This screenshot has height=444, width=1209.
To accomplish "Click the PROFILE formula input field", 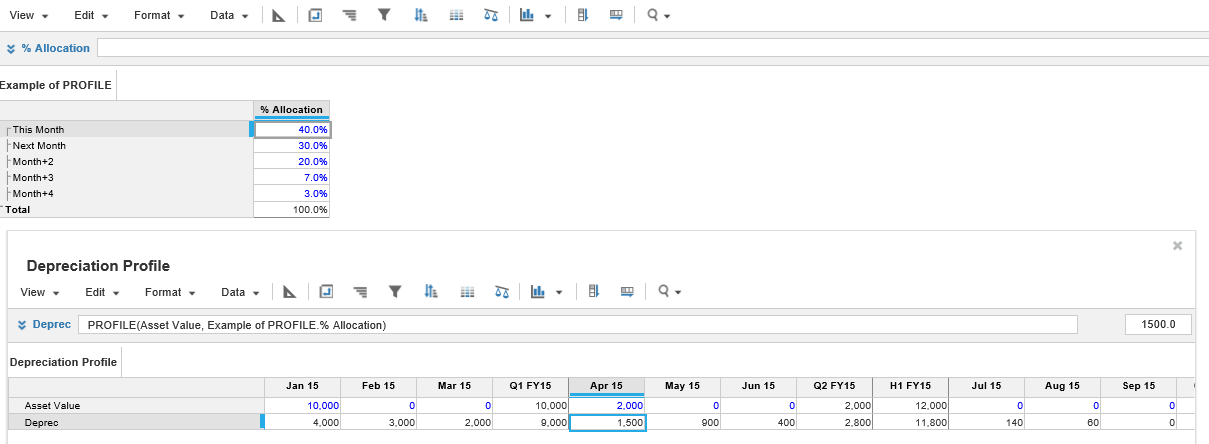I will point(578,324).
